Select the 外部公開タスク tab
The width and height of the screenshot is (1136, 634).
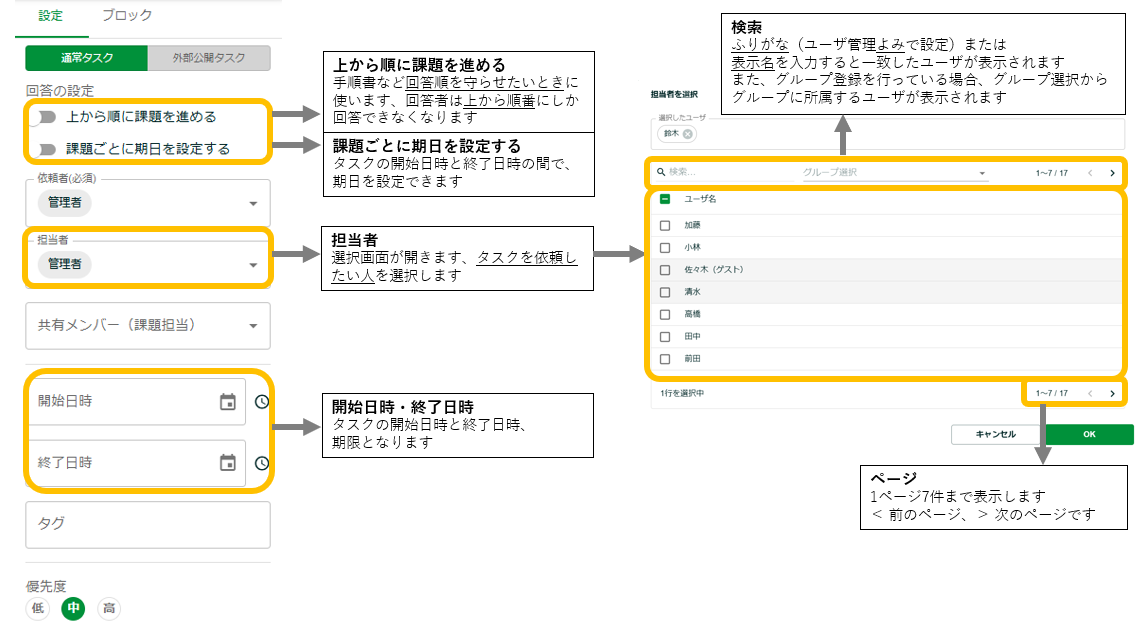[x=208, y=58]
